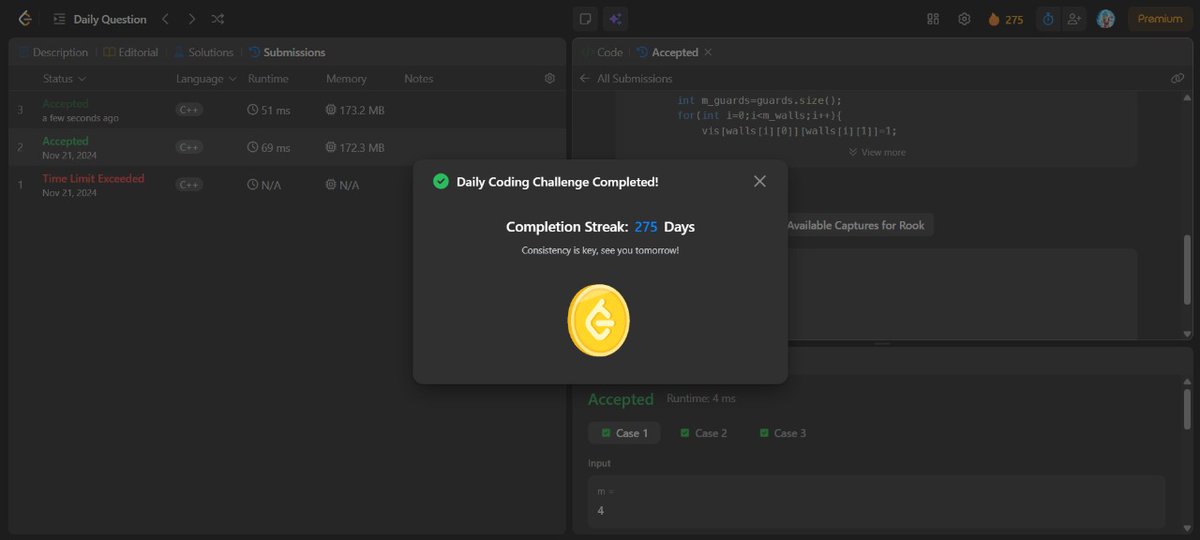1200x540 pixels.
Task: Open the notes icon in top bar
Action: [x=586, y=19]
